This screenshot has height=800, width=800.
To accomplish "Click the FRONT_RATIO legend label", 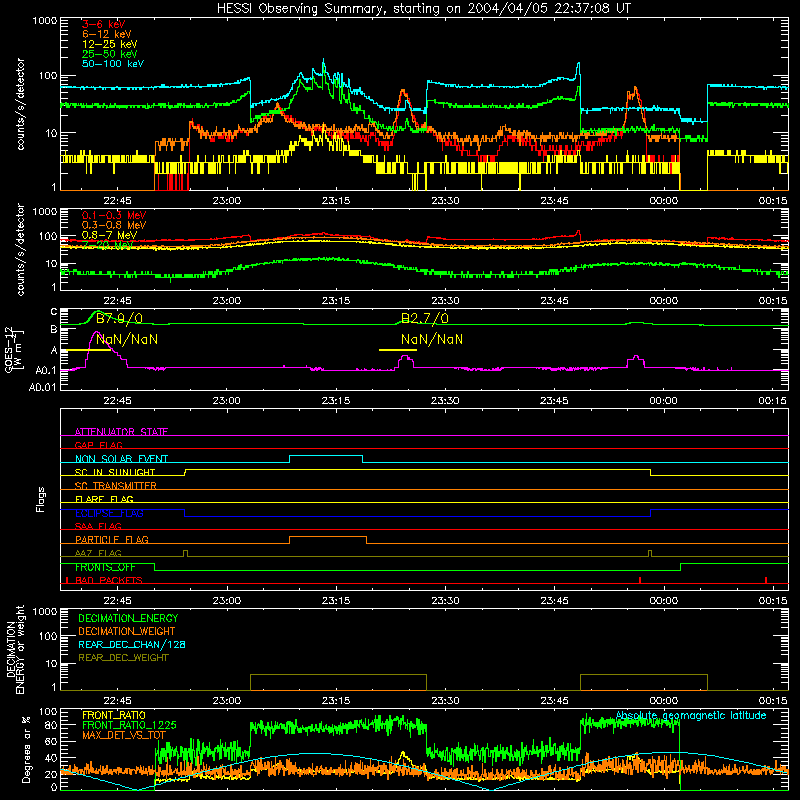I will click(114, 715).
